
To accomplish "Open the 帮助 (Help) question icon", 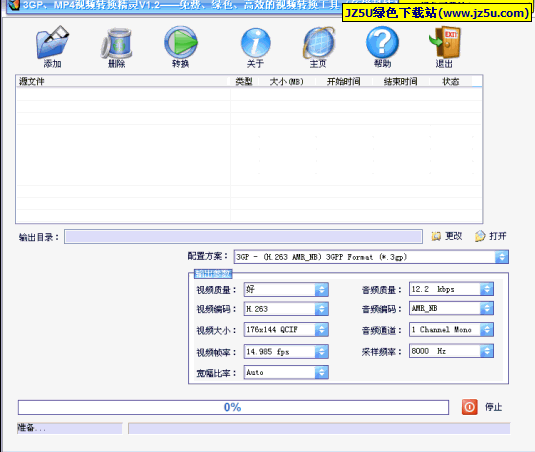I will (382, 43).
